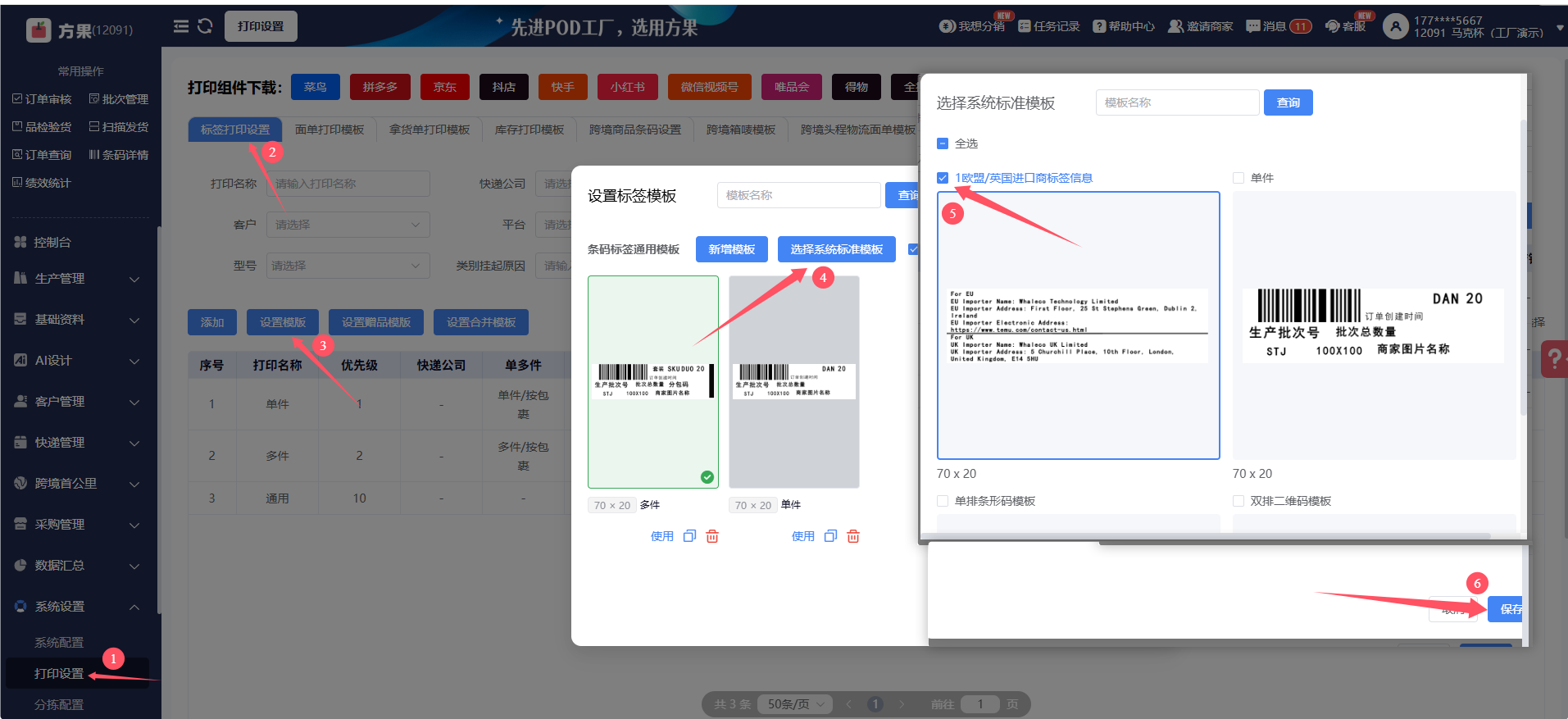Image resolution: width=1568 pixels, height=719 pixels.
Task: Click the 设置赠品模版 button
Action: point(376,322)
